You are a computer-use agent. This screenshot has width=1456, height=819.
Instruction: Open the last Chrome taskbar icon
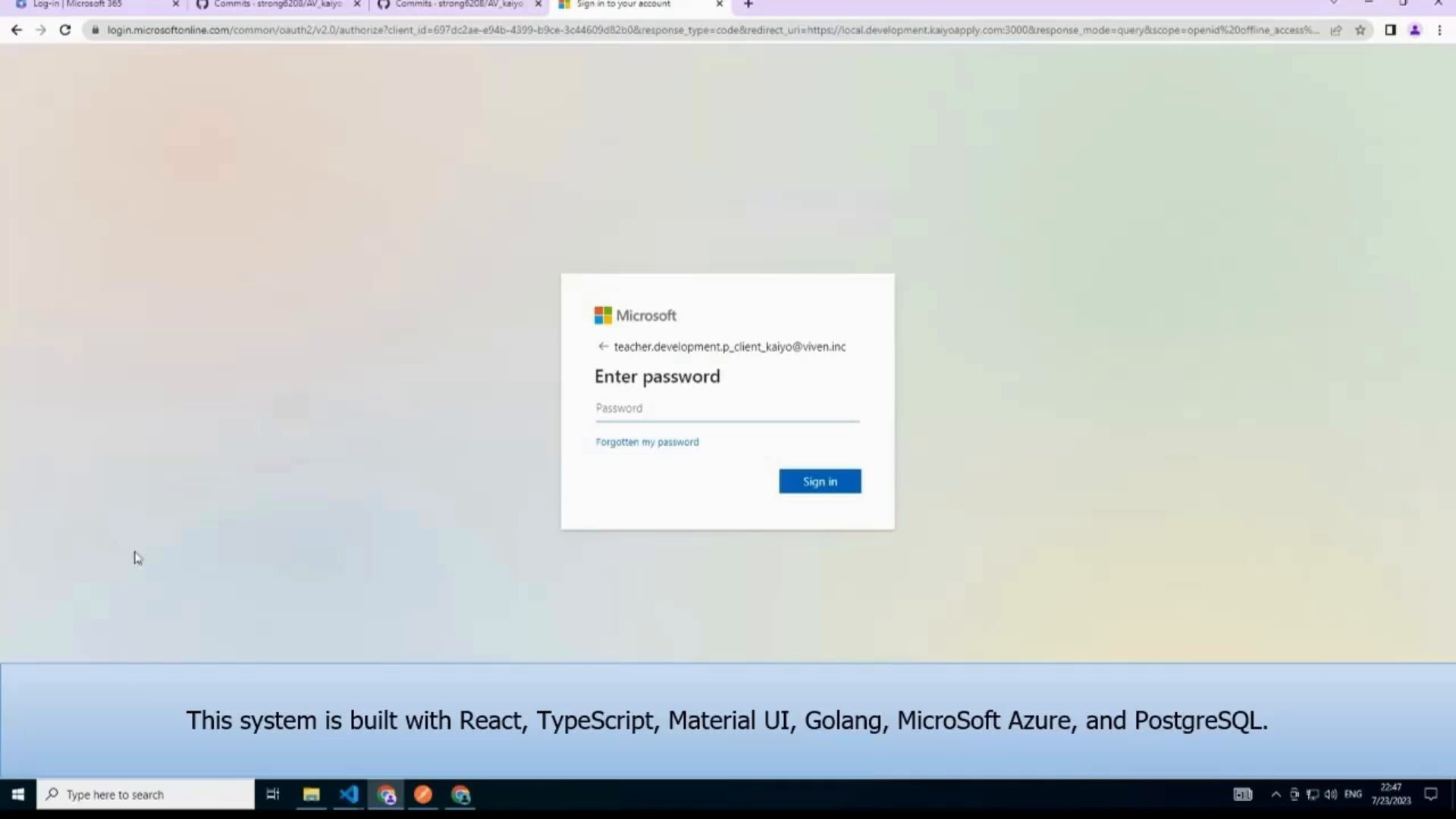(x=461, y=795)
